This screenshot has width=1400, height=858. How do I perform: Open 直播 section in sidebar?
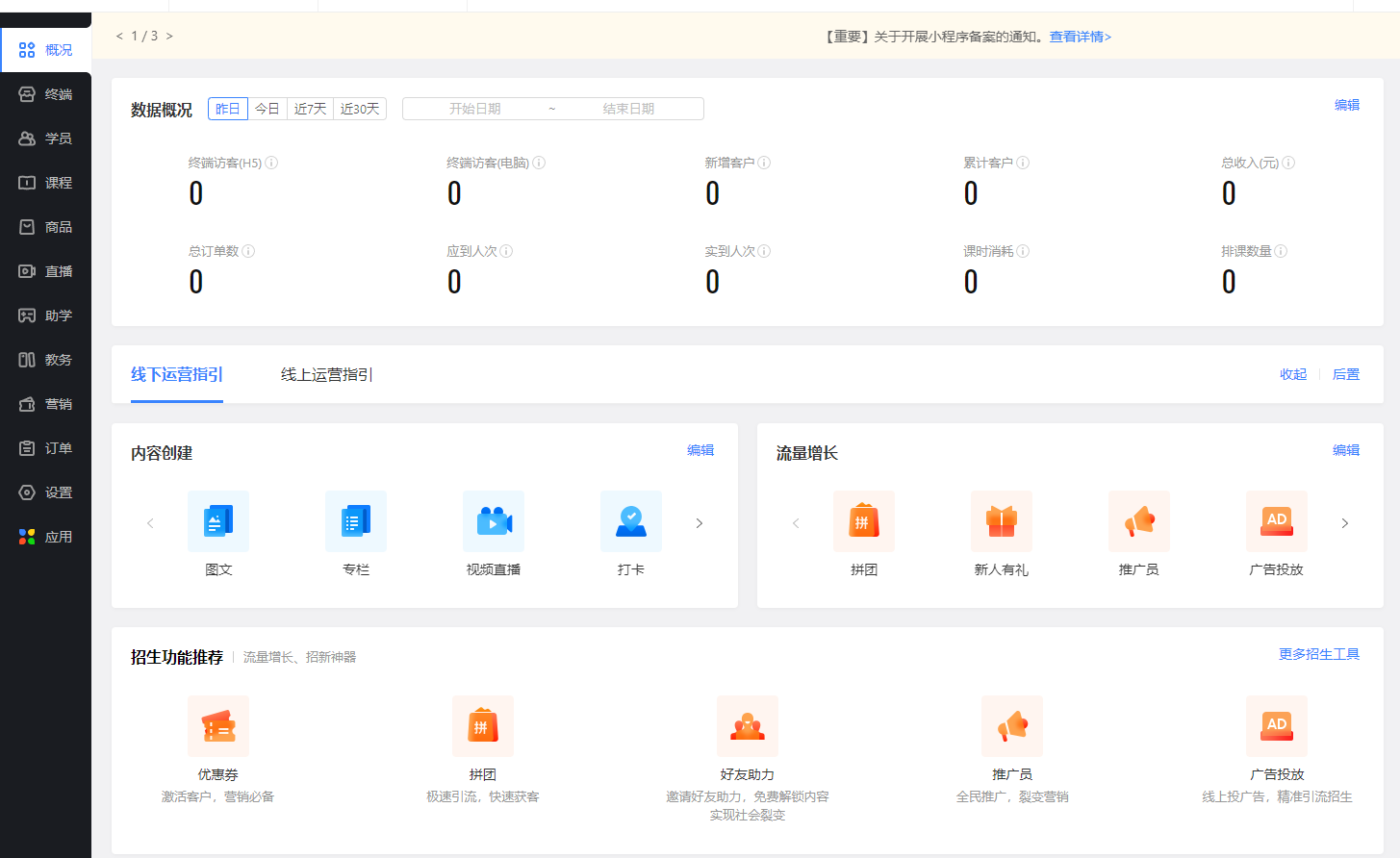[x=46, y=271]
